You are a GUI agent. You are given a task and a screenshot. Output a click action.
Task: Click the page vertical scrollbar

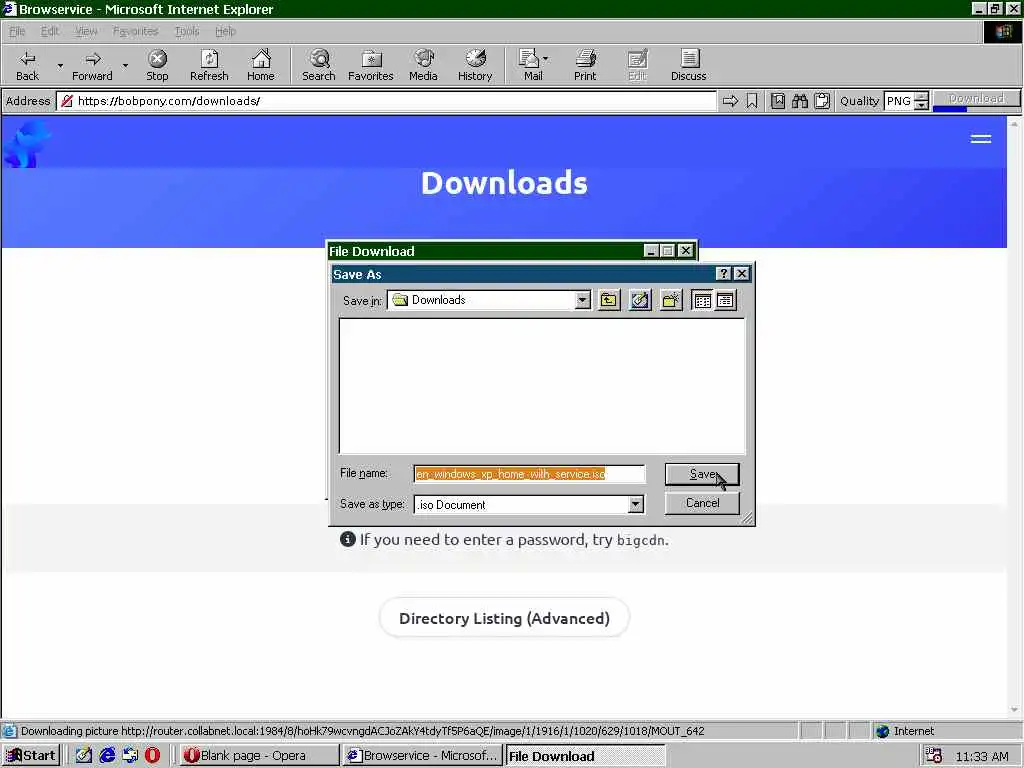click(1014, 417)
